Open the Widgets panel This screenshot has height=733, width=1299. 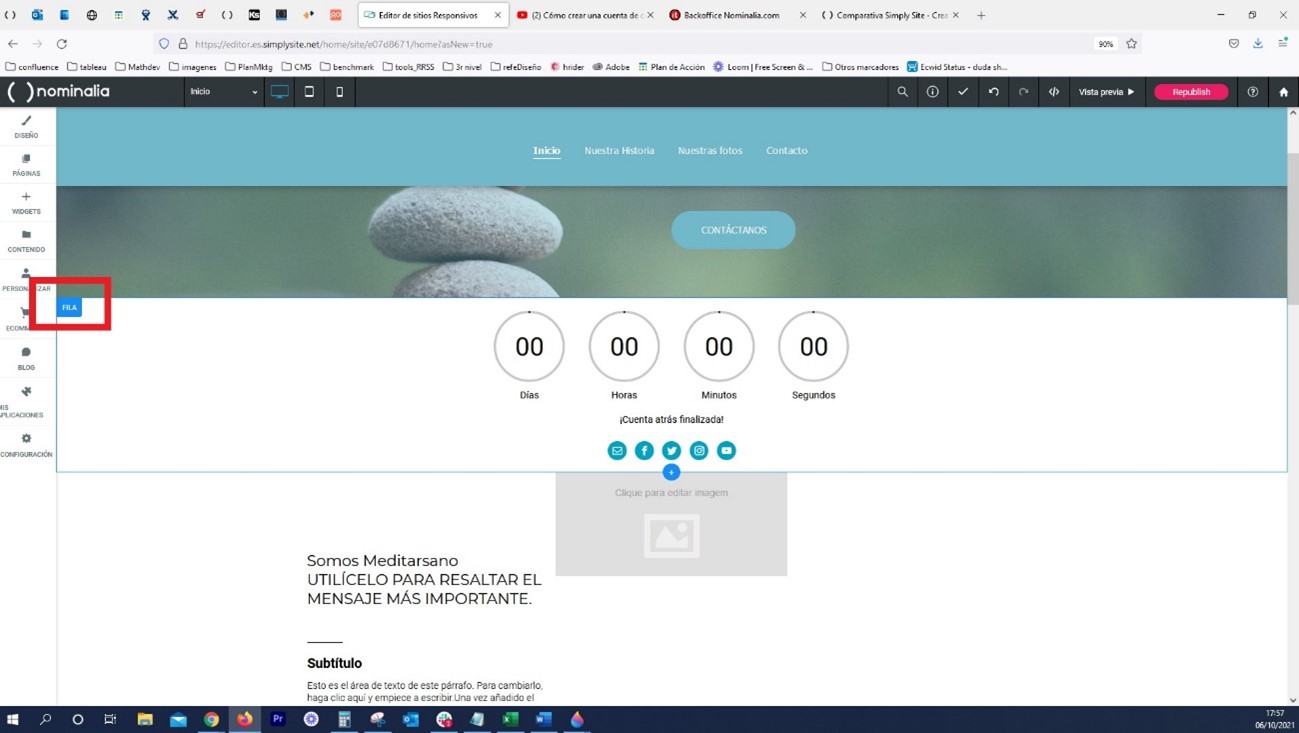coord(26,203)
